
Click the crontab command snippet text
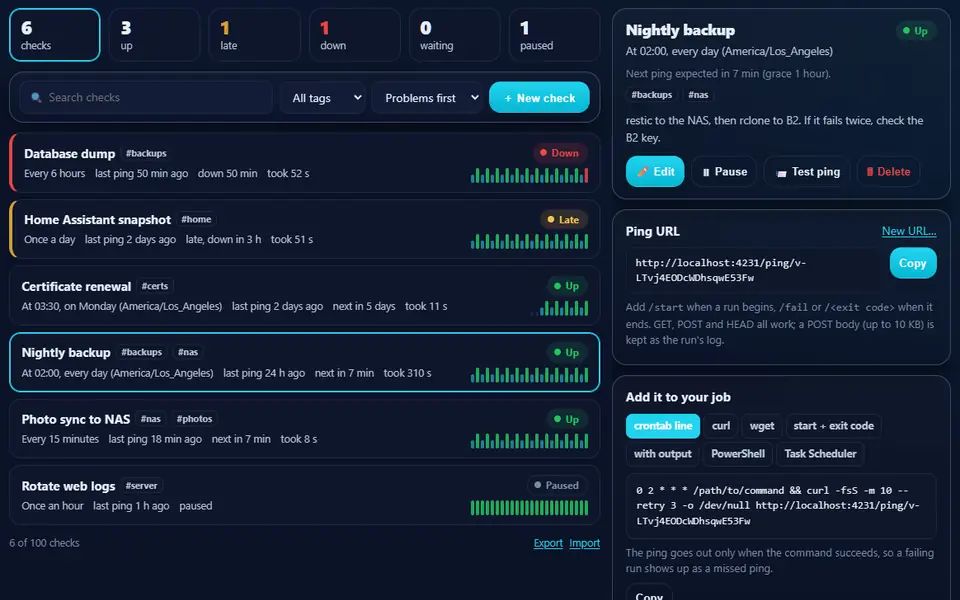click(781, 506)
